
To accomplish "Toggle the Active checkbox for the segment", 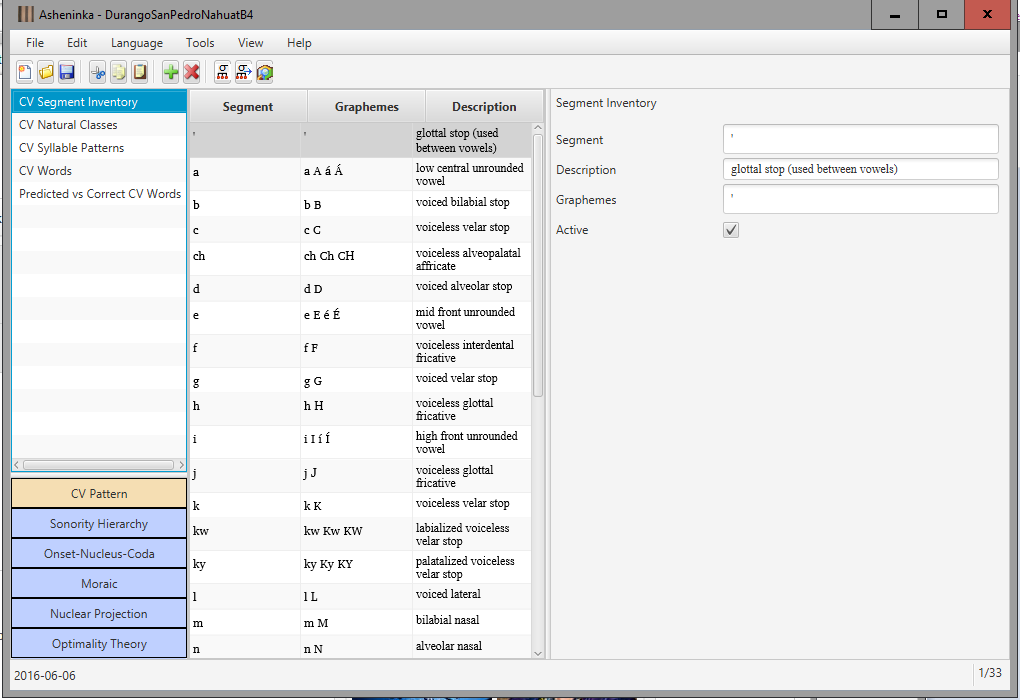I will click(730, 229).
